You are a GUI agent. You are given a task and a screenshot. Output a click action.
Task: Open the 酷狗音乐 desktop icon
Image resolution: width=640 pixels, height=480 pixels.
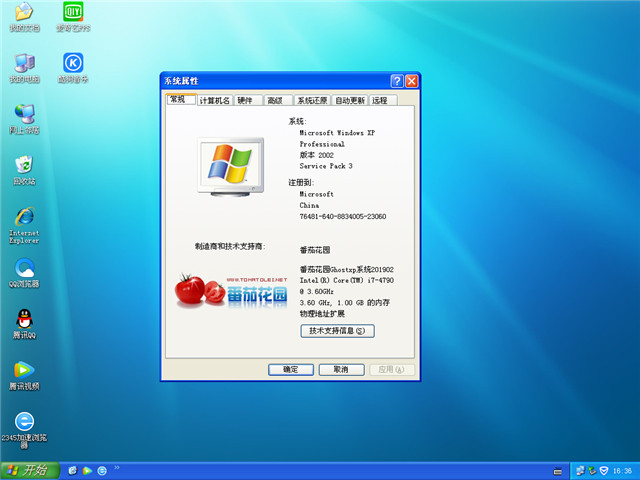coord(73,68)
